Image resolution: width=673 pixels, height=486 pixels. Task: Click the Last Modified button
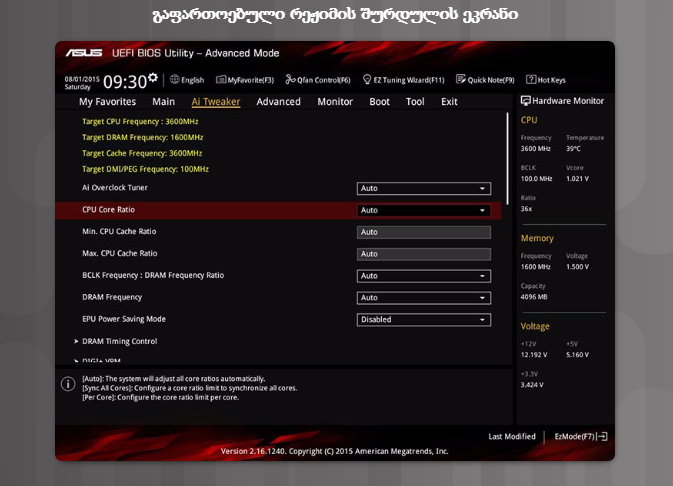coord(512,437)
